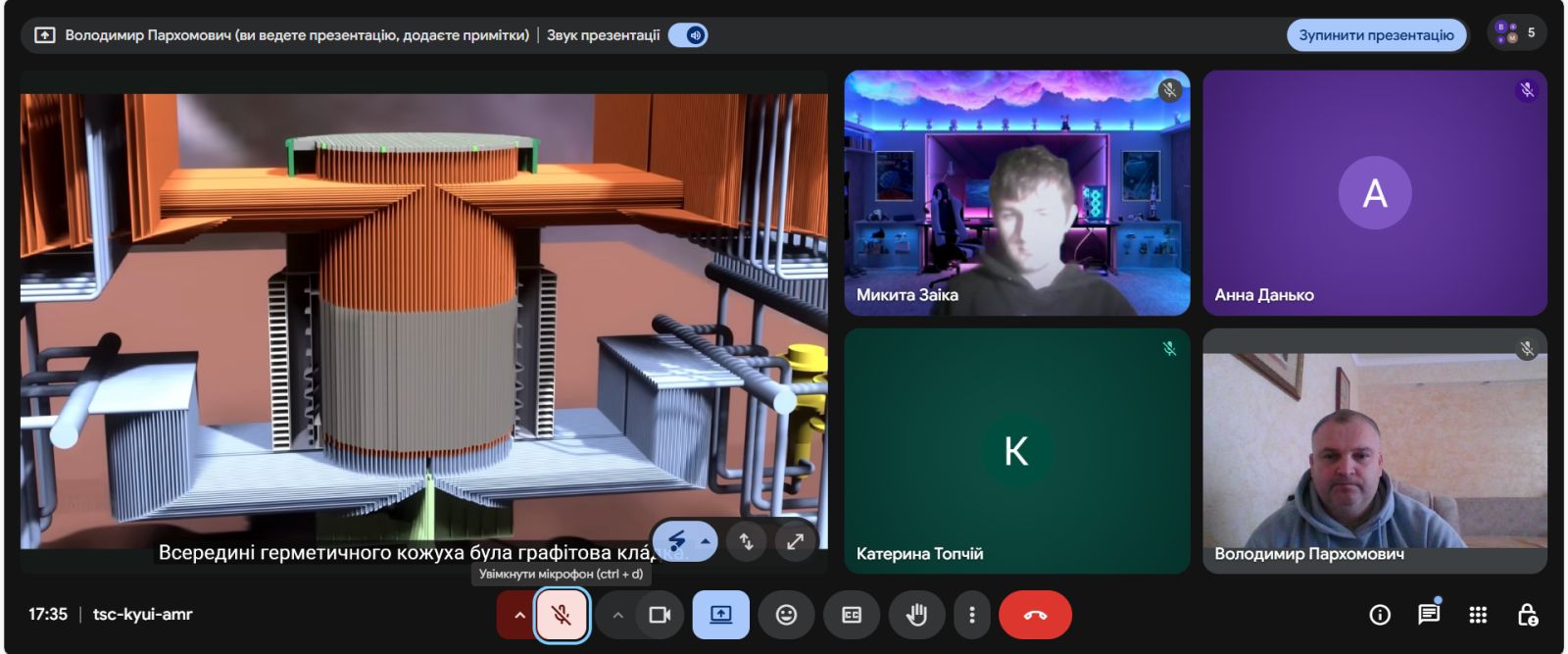
Task: Toggle the camera on or off
Action: [660, 615]
